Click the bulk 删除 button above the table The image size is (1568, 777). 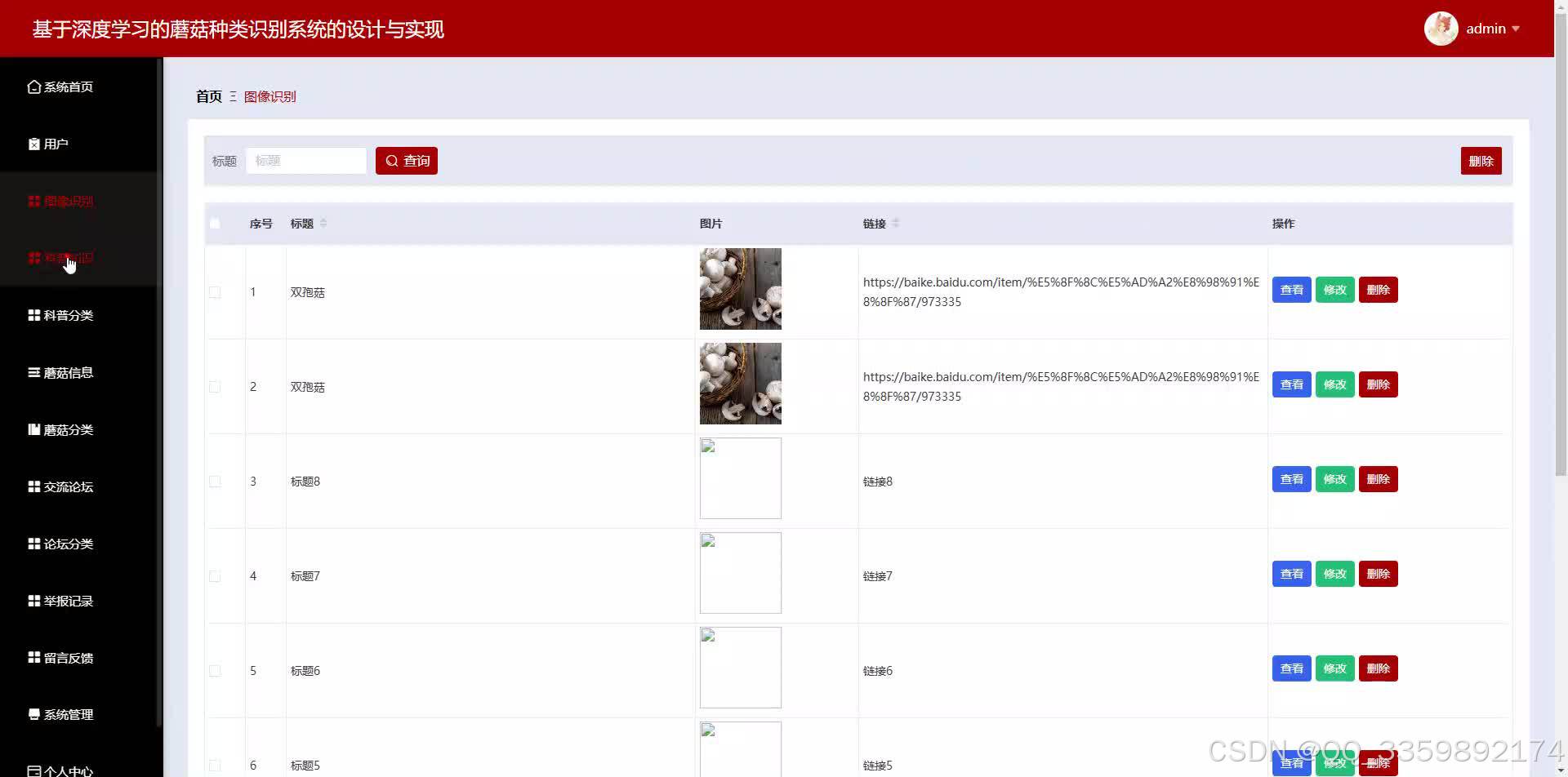pos(1481,161)
